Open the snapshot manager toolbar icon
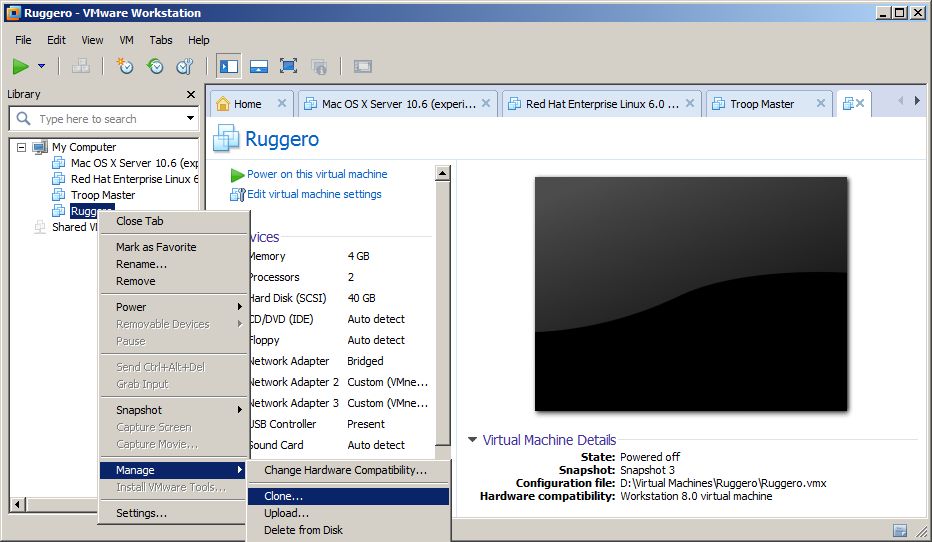Image resolution: width=932 pixels, height=542 pixels. tap(184, 67)
